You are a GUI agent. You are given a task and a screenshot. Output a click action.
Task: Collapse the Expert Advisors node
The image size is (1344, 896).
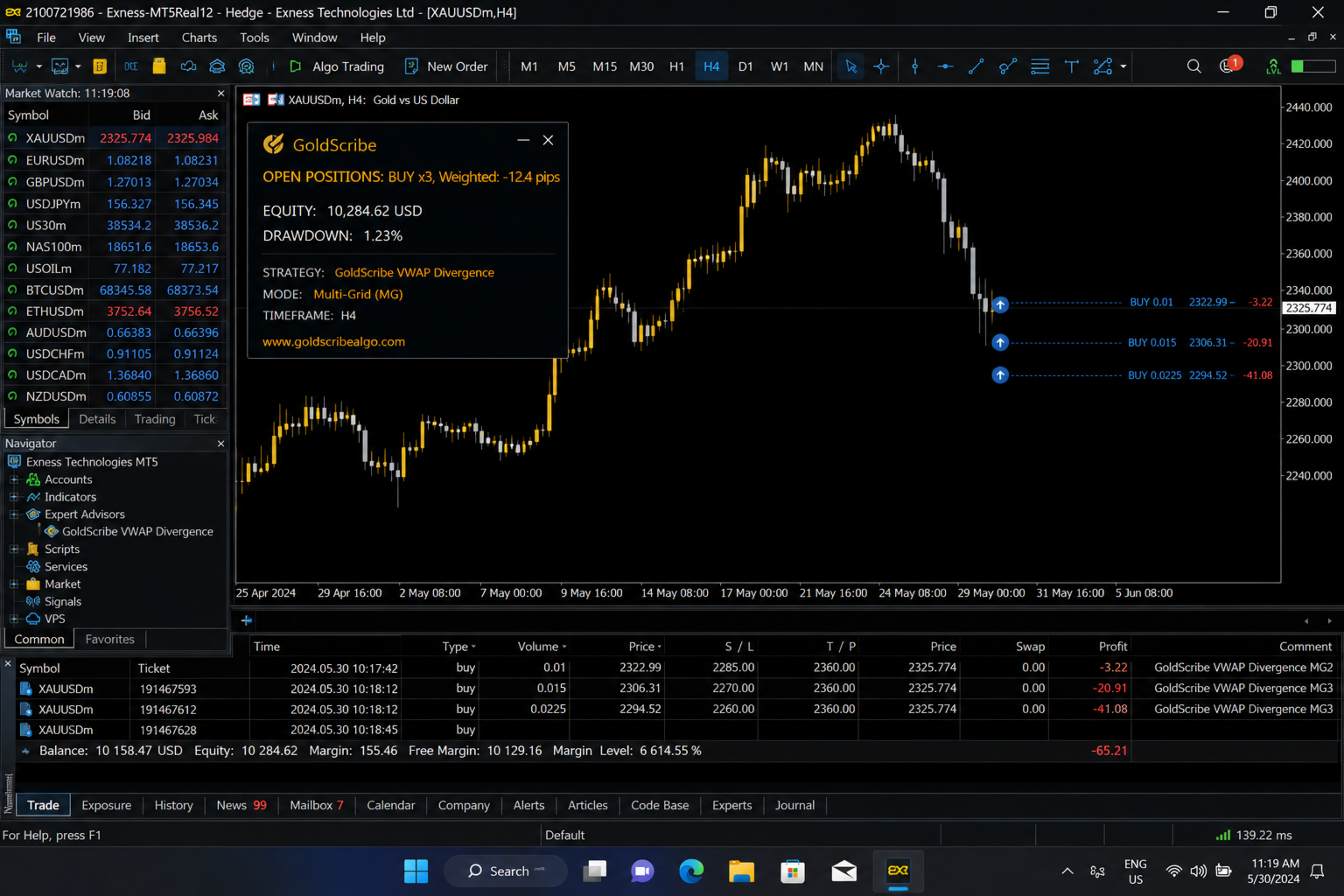14,514
